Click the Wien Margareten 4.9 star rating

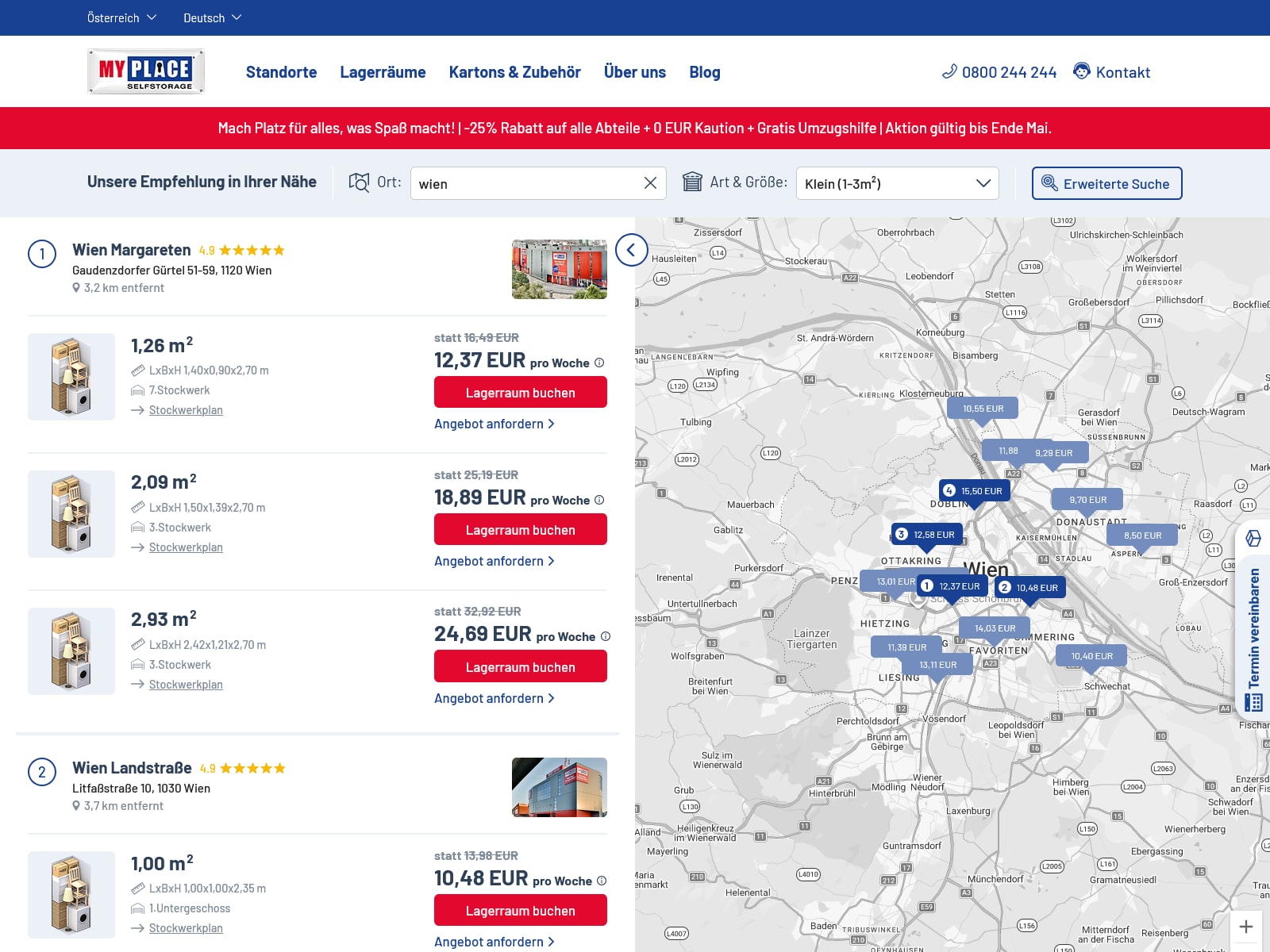(241, 250)
